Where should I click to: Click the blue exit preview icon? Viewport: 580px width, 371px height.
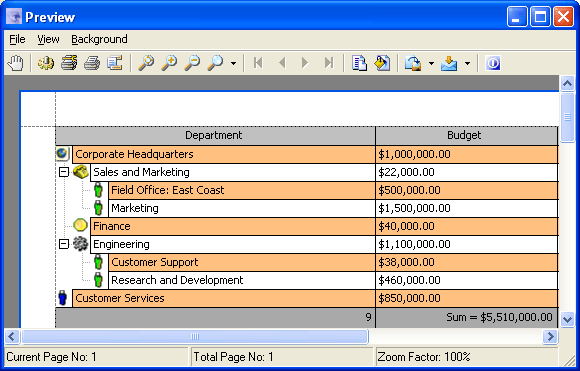pyautogui.click(x=493, y=63)
